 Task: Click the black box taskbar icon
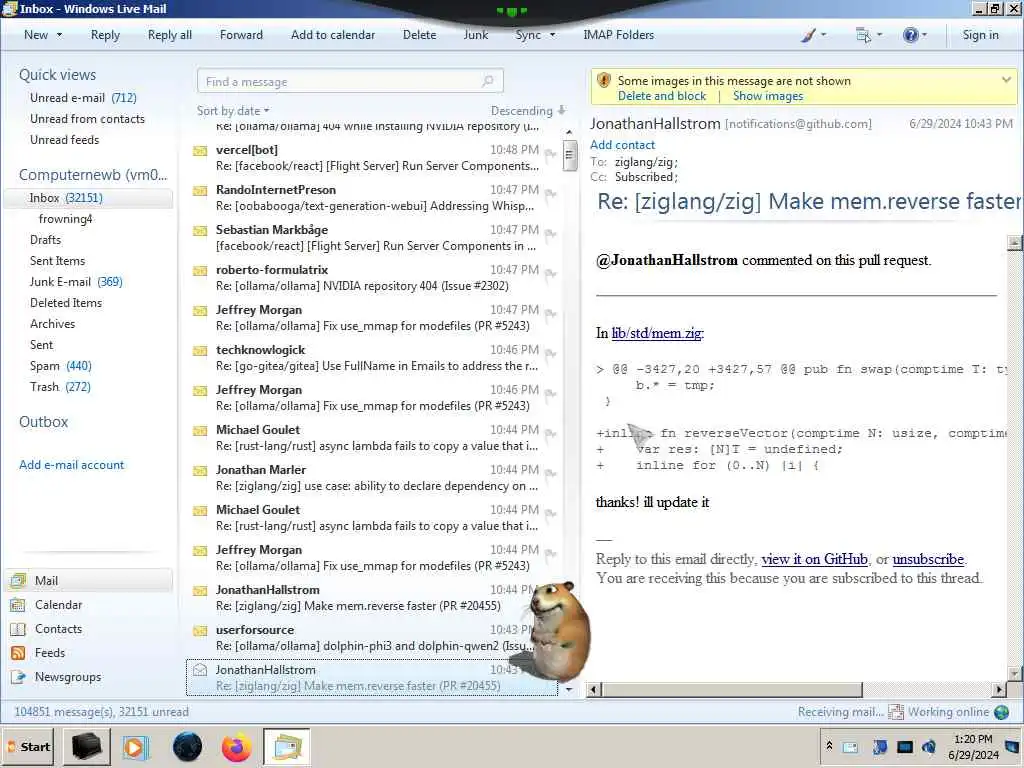[86, 746]
